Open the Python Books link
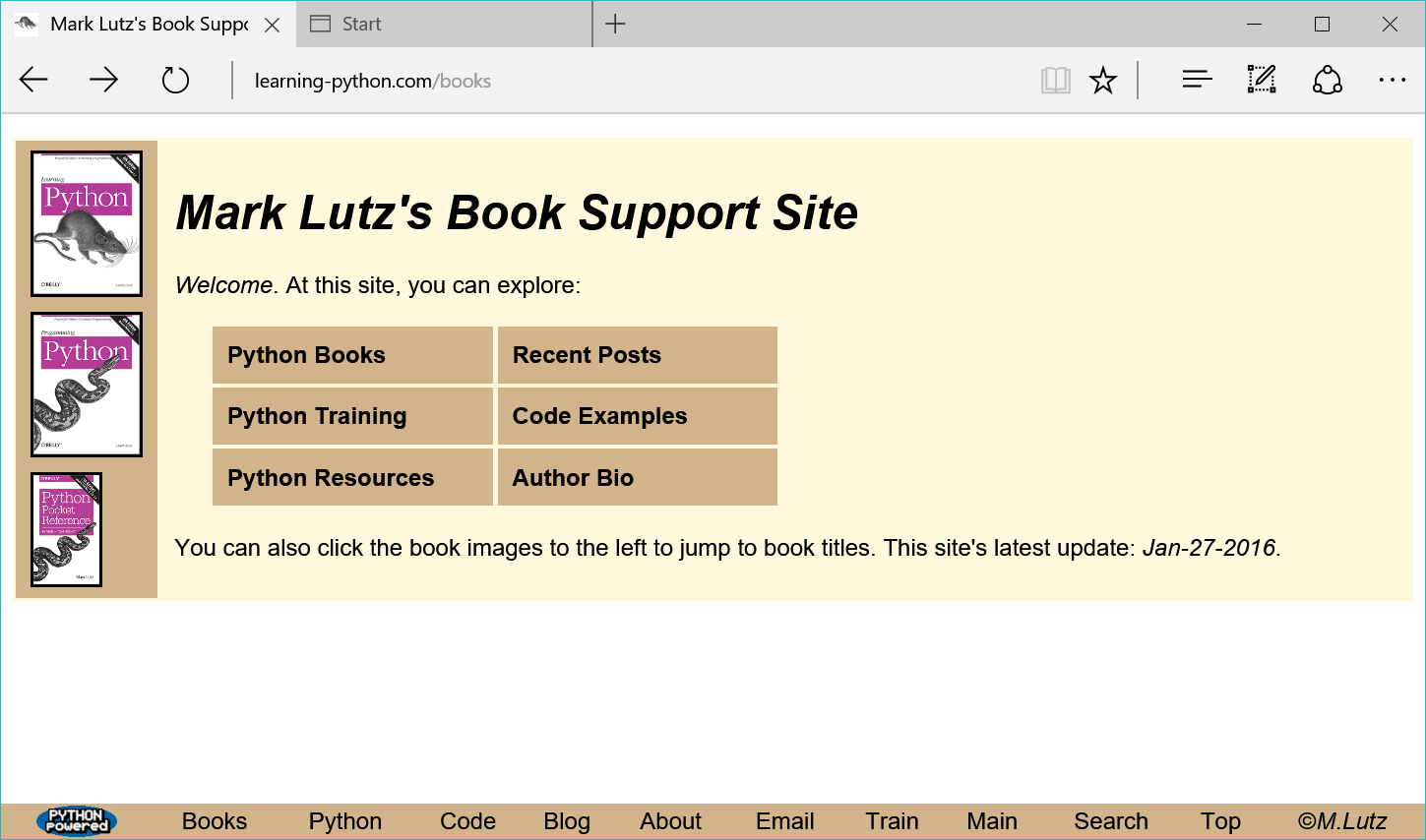This screenshot has height=840, width=1426. pos(352,355)
